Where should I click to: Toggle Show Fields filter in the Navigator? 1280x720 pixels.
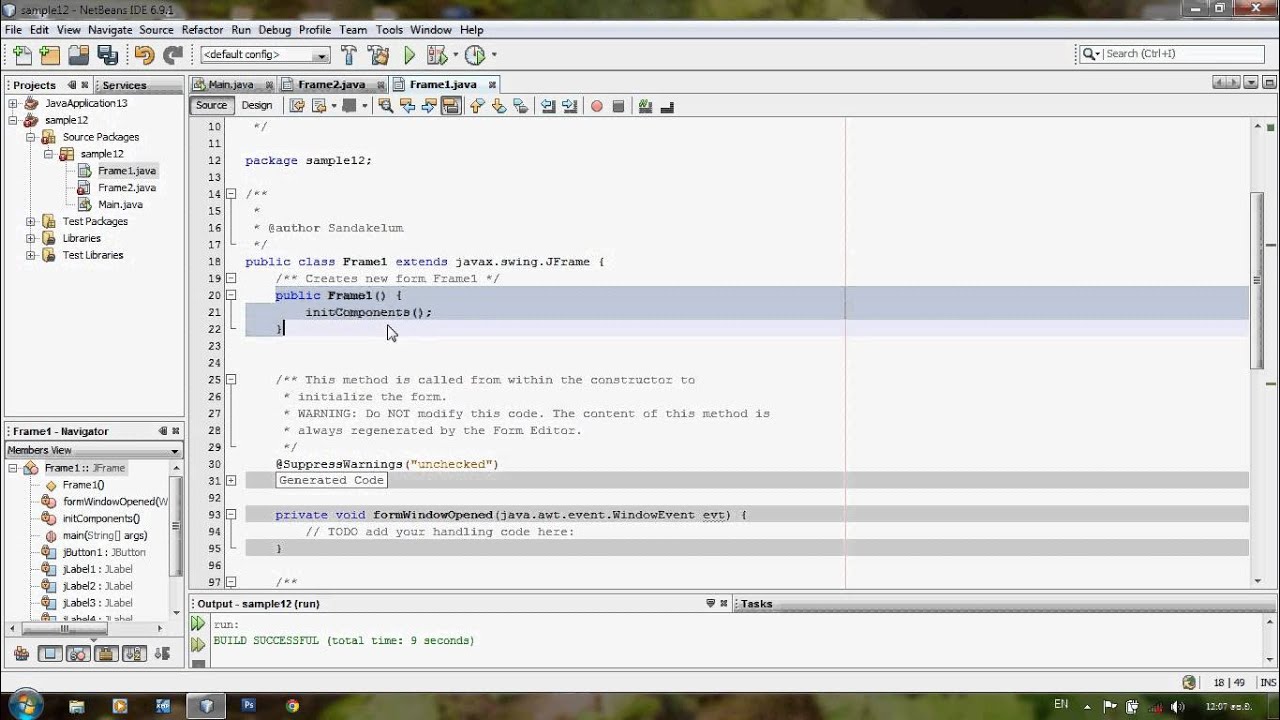point(49,654)
